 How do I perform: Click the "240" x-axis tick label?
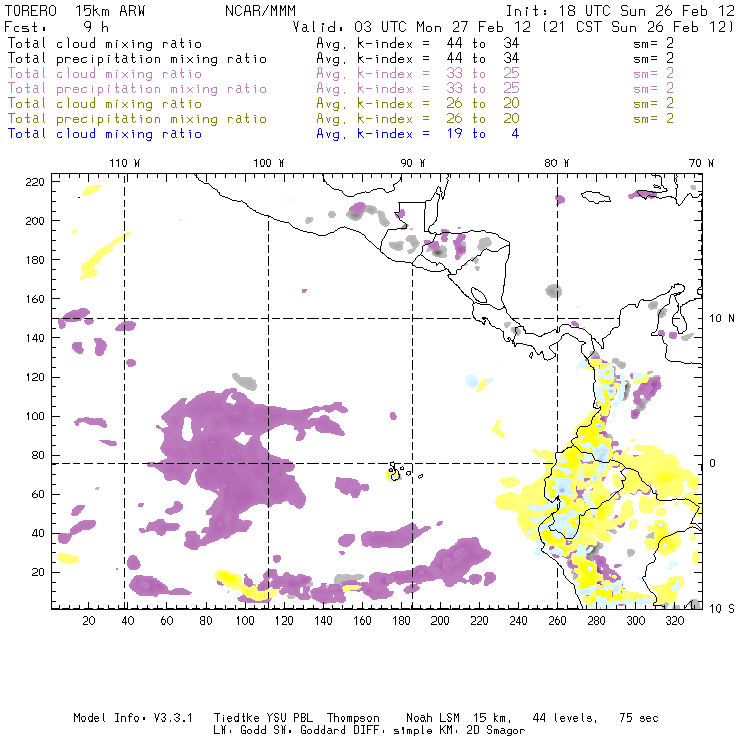[518, 621]
